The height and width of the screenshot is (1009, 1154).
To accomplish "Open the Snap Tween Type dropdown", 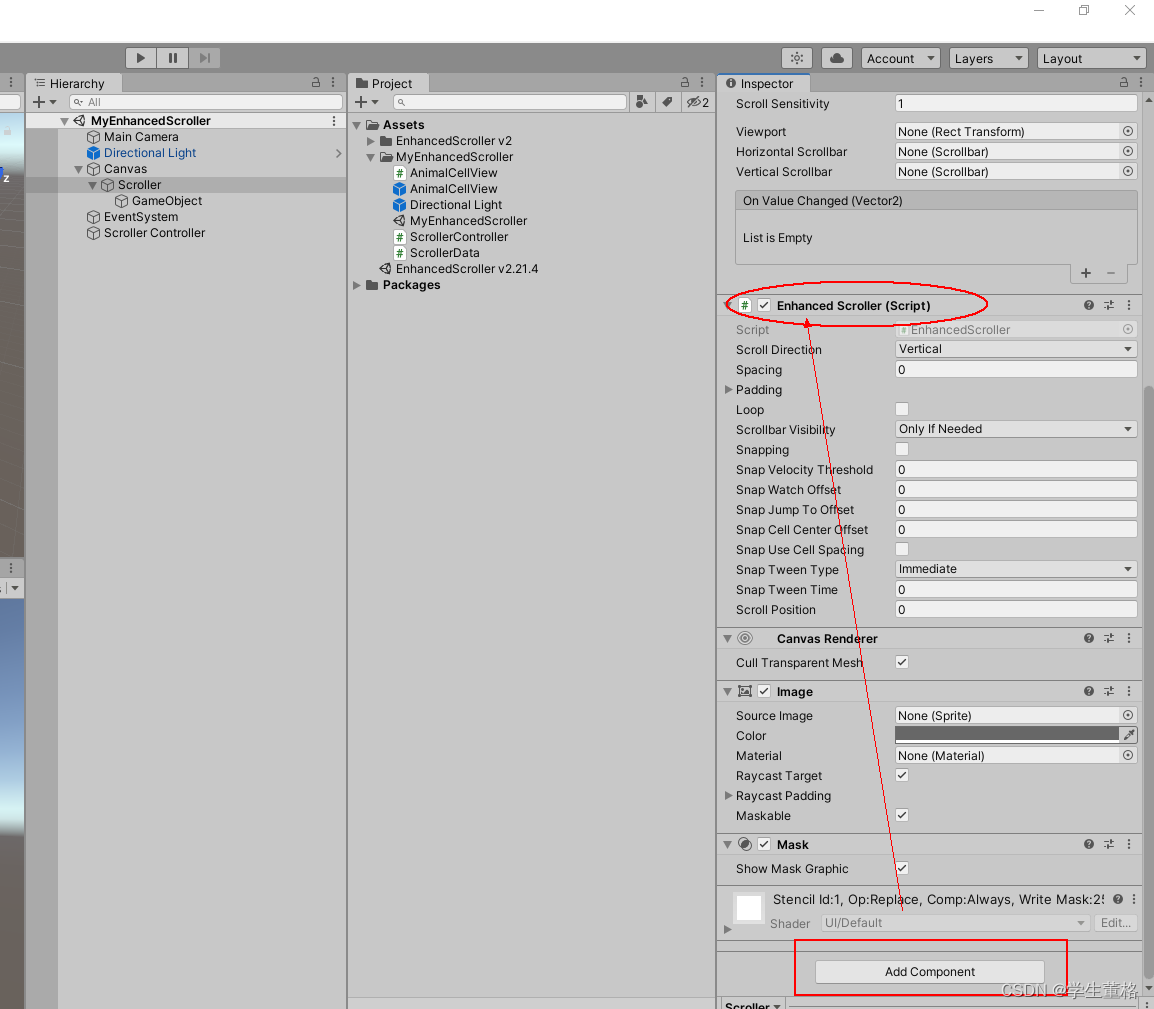I will pyautogui.click(x=1015, y=569).
